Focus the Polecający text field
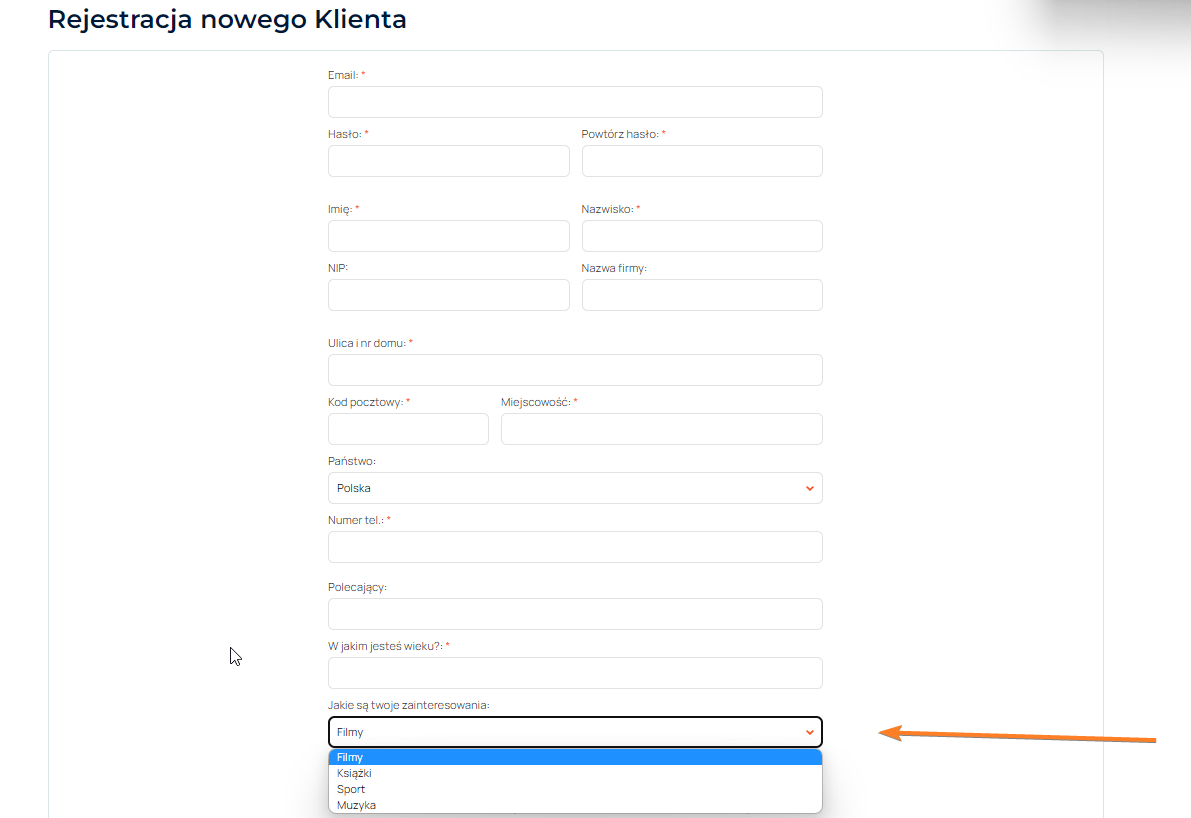The width and height of the screenshot is (1191, 818). [x=575, y=614]
